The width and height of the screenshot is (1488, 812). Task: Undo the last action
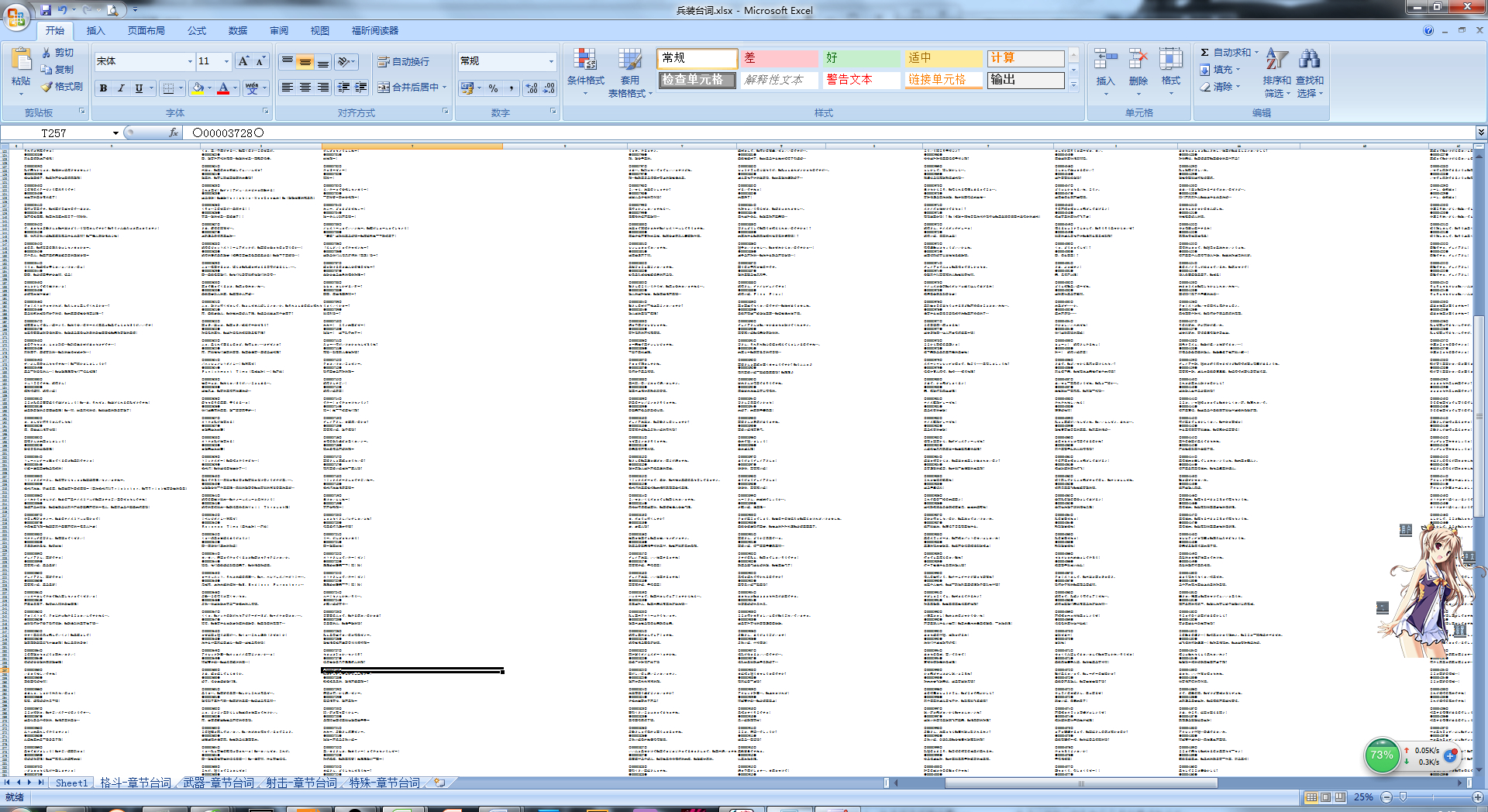pyautogui.click(x=62, y=10)
